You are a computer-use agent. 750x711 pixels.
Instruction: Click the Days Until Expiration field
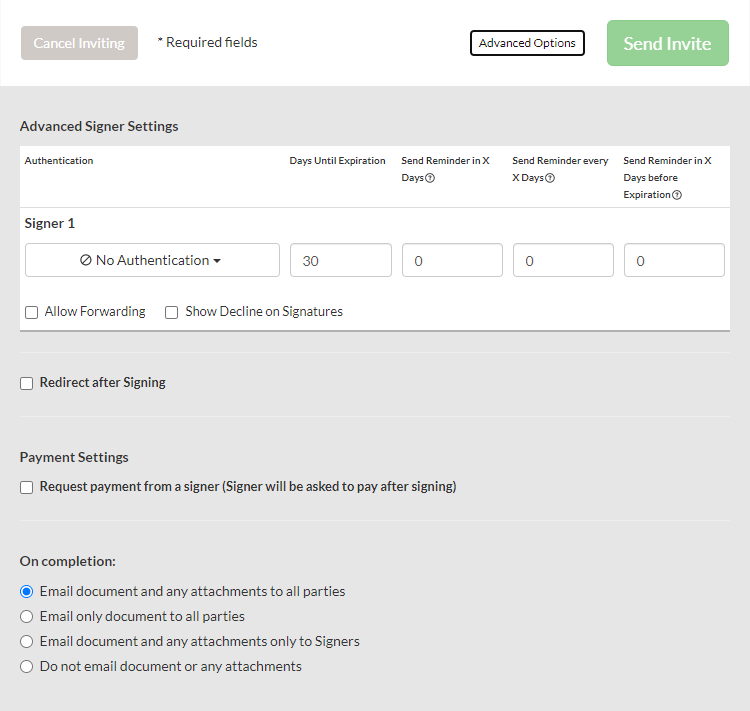[x=341, y=260]
